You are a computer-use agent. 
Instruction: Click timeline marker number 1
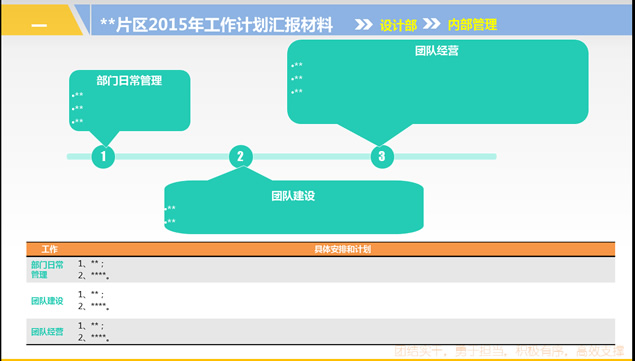103,156
